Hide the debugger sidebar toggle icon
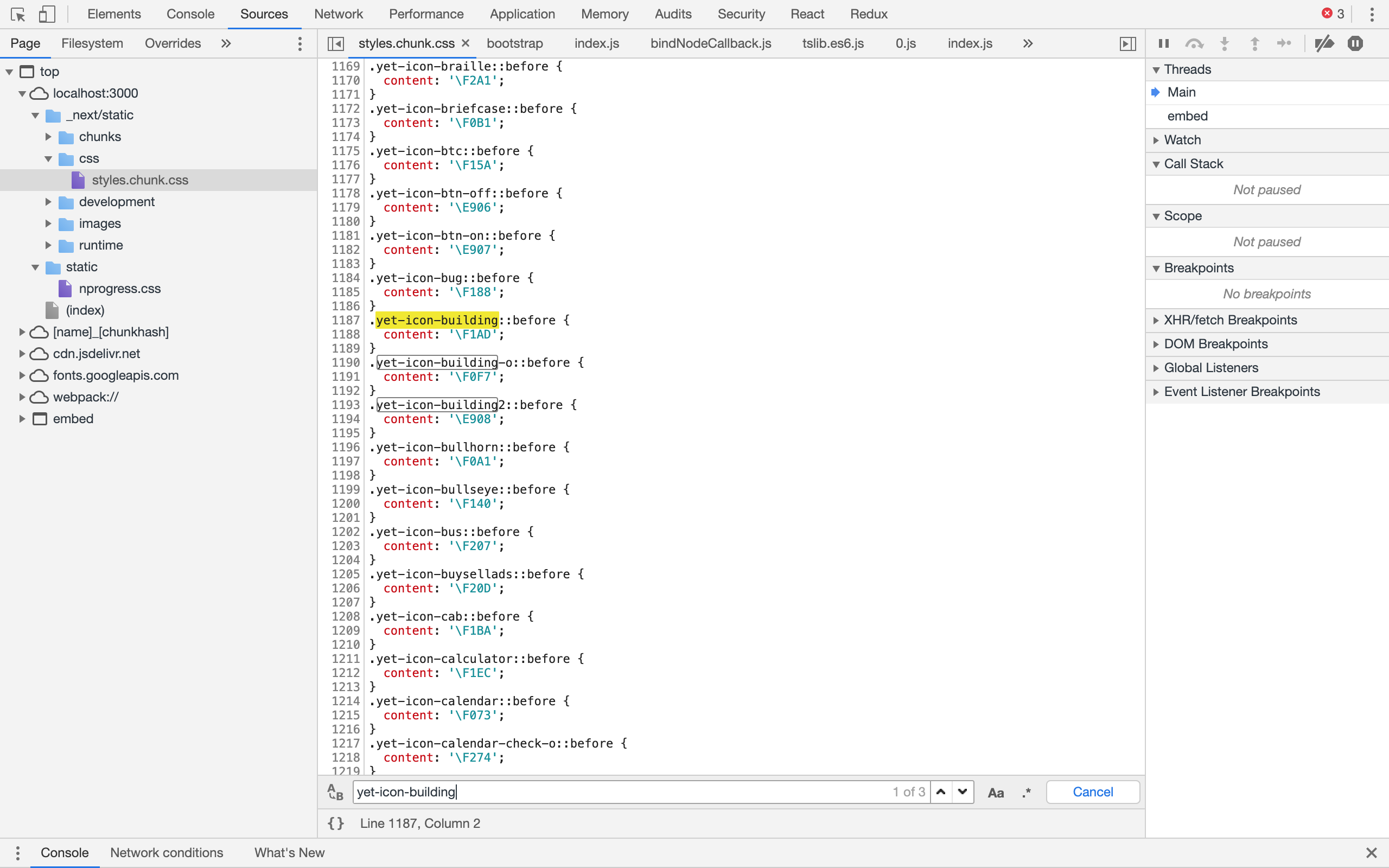Viewport: 1389px width, 868px height. click(x=1127, y=43)
